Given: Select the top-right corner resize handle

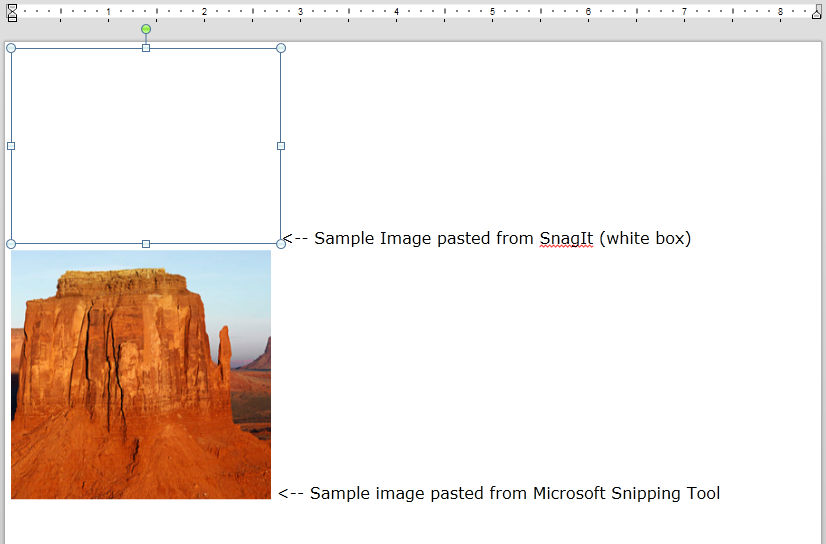Looking at the screenshot, I should 281,48.
